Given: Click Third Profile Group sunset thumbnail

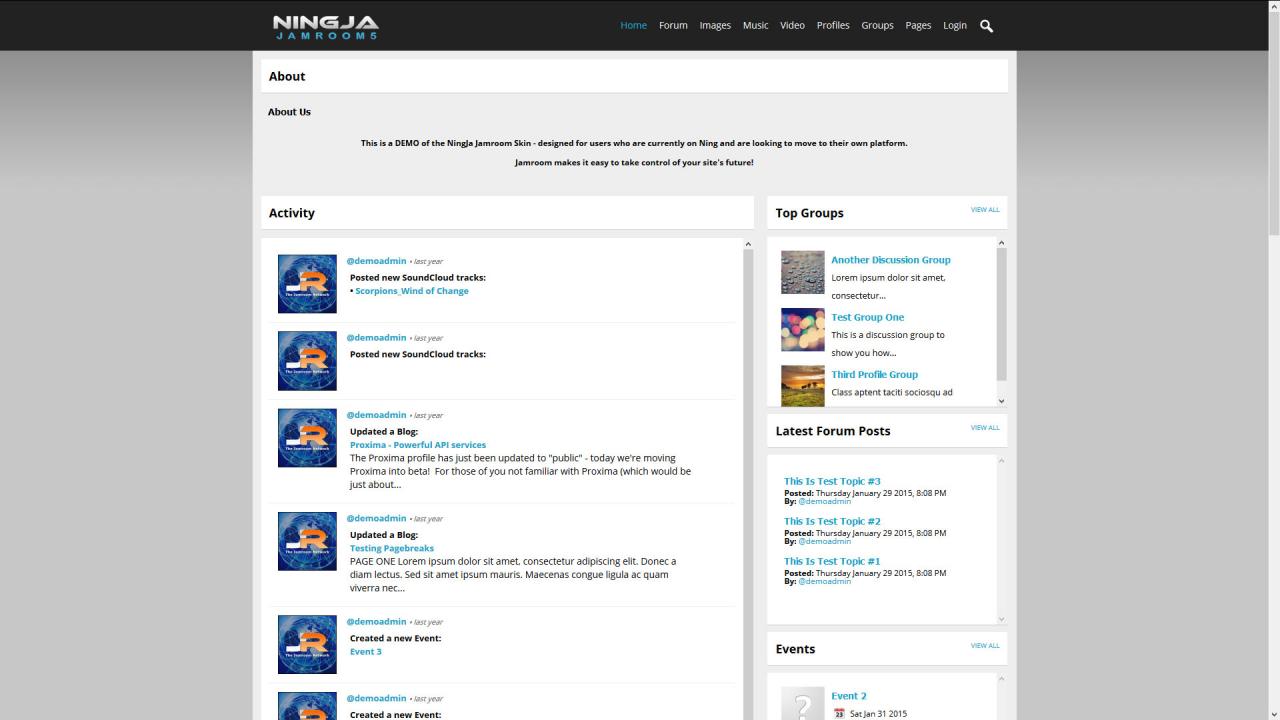Looking at the screenshot, I should 803,386.
